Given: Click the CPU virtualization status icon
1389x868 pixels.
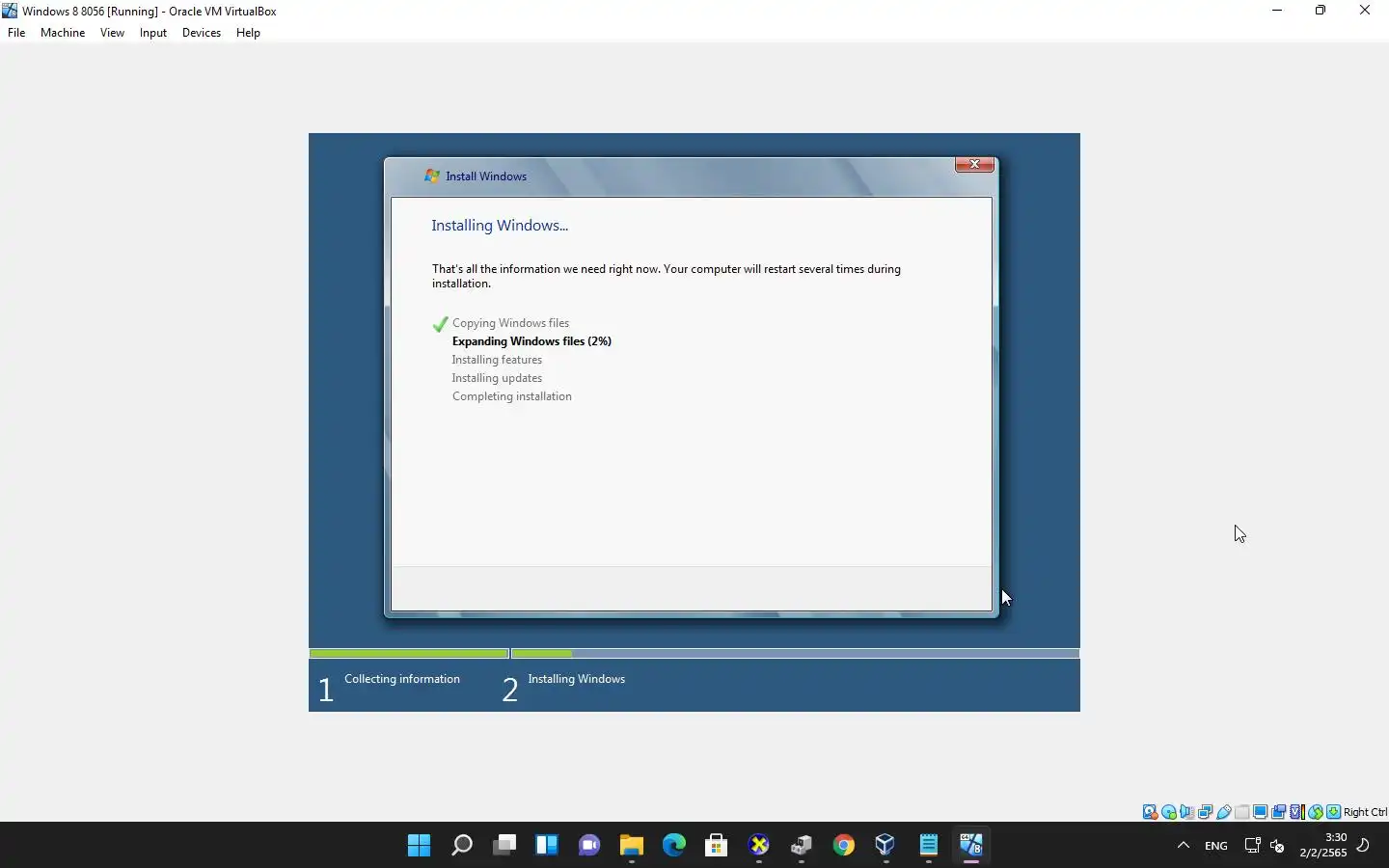Looking at the screenshot, I should (1297, 812).
